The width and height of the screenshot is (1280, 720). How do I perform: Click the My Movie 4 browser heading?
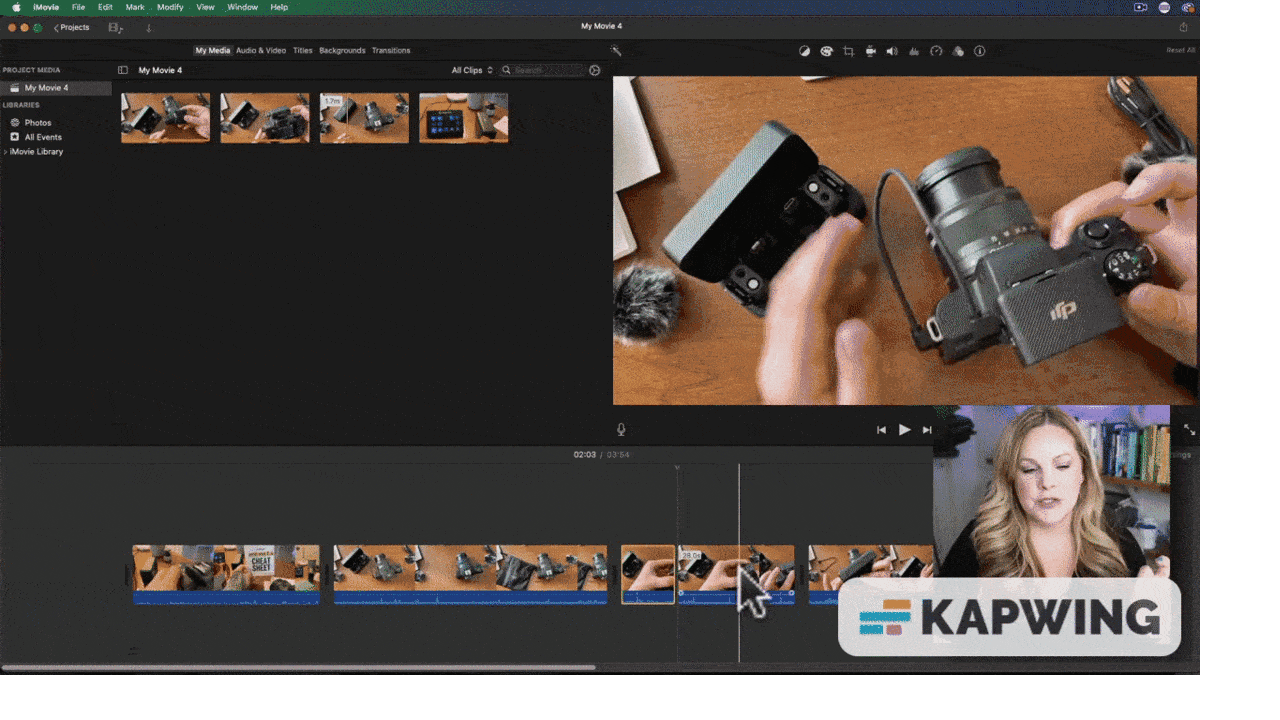(160, 70)
